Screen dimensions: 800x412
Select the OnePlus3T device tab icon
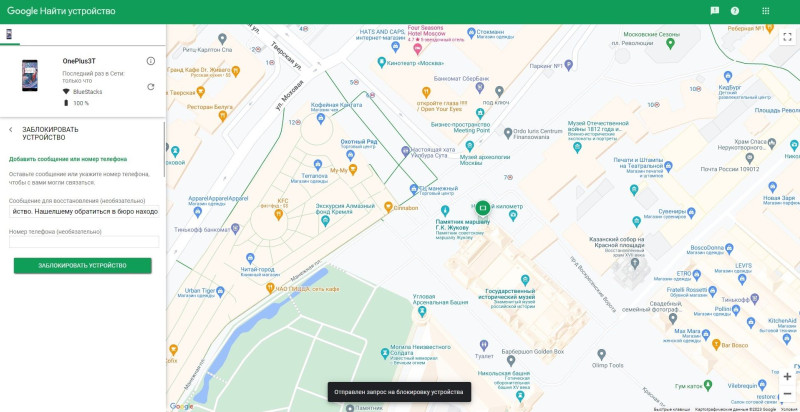click(9, 34)
